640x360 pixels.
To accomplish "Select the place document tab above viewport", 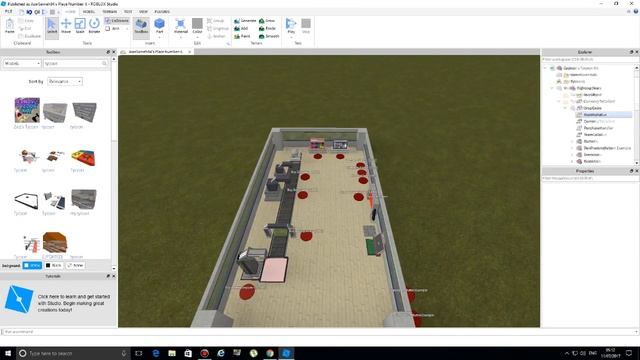I will [156, 52].
